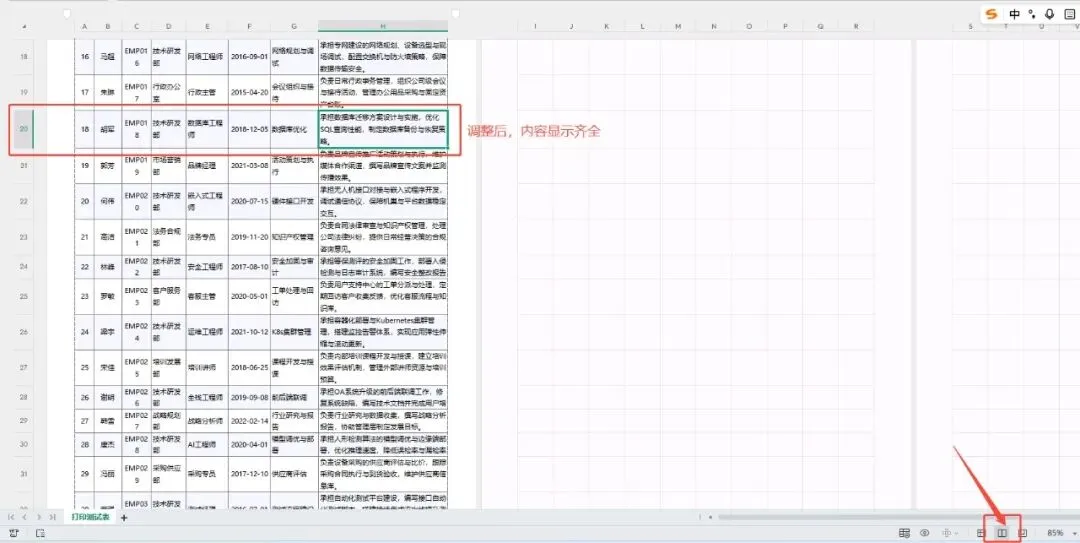Select column B header
This screenshot has width=1080, height=543.
107,26
